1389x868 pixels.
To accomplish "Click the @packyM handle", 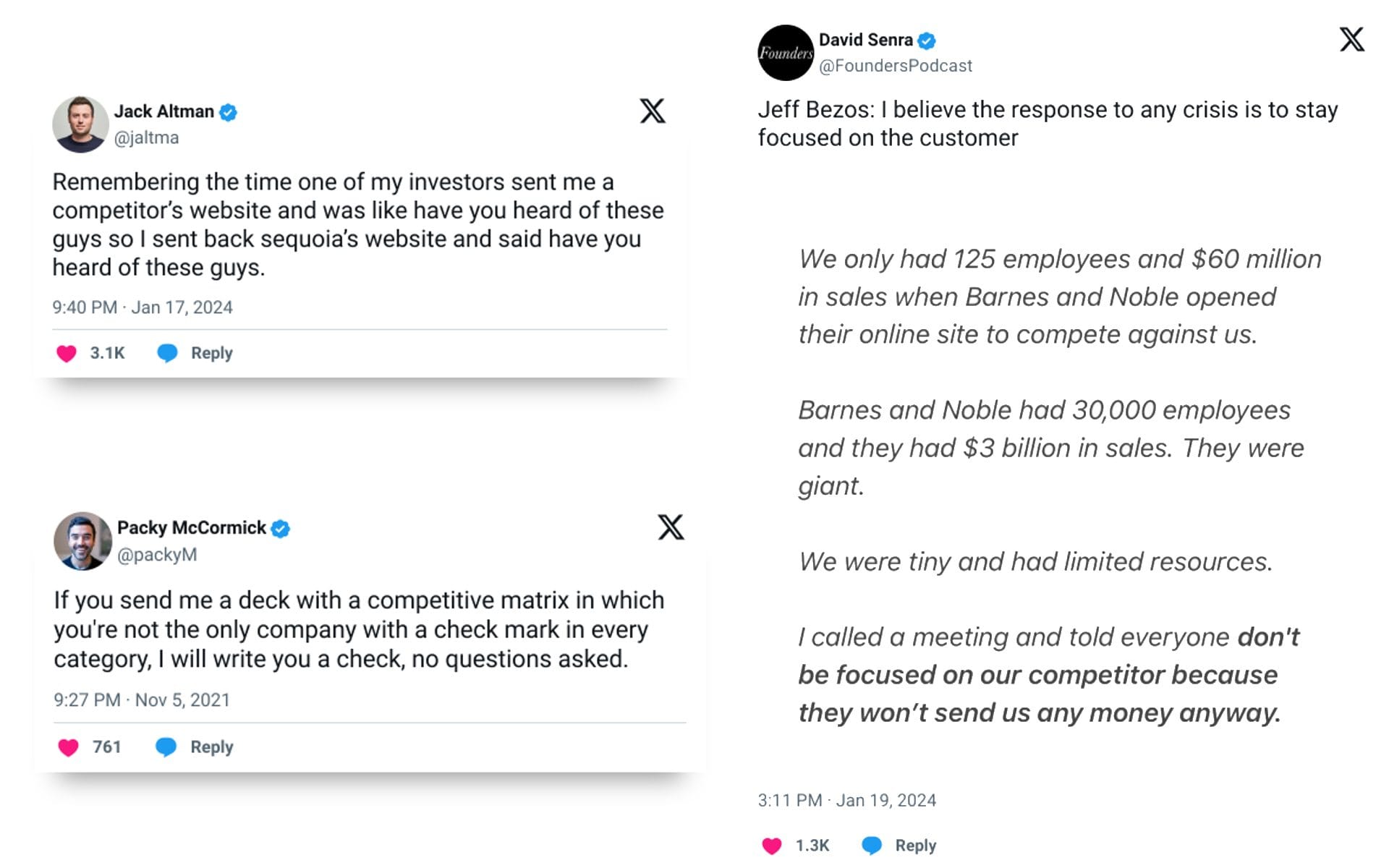I will (157, 555).
